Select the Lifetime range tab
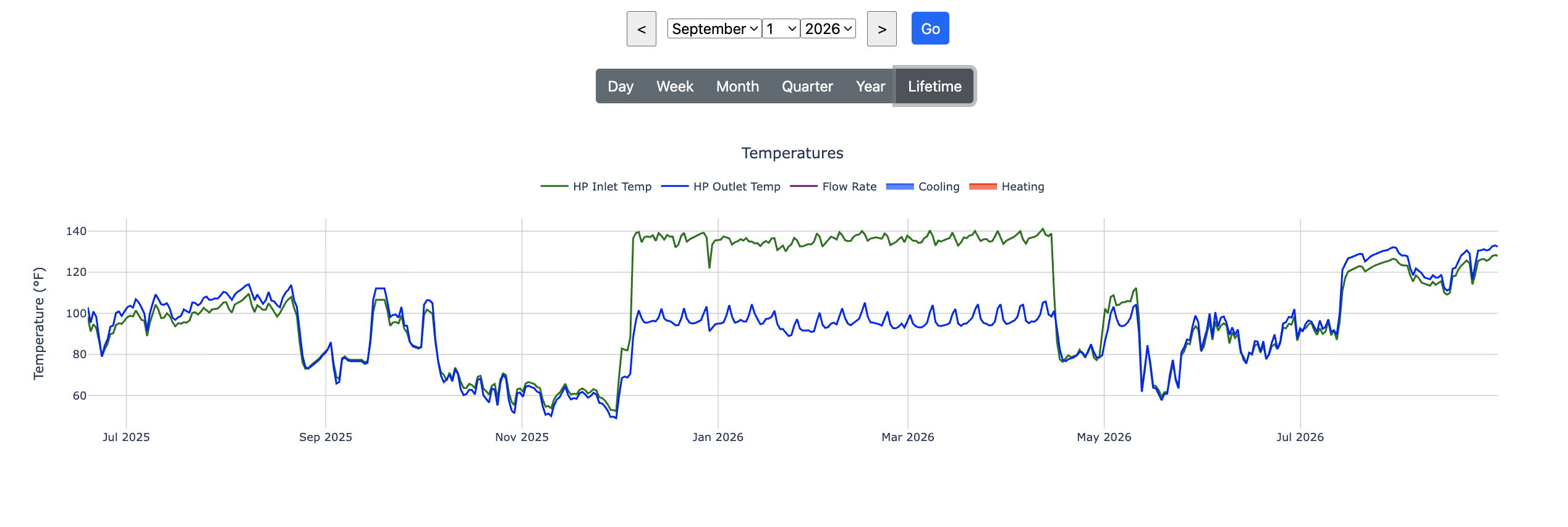This screenshot has height=527, width=1568. coord(934,86)
